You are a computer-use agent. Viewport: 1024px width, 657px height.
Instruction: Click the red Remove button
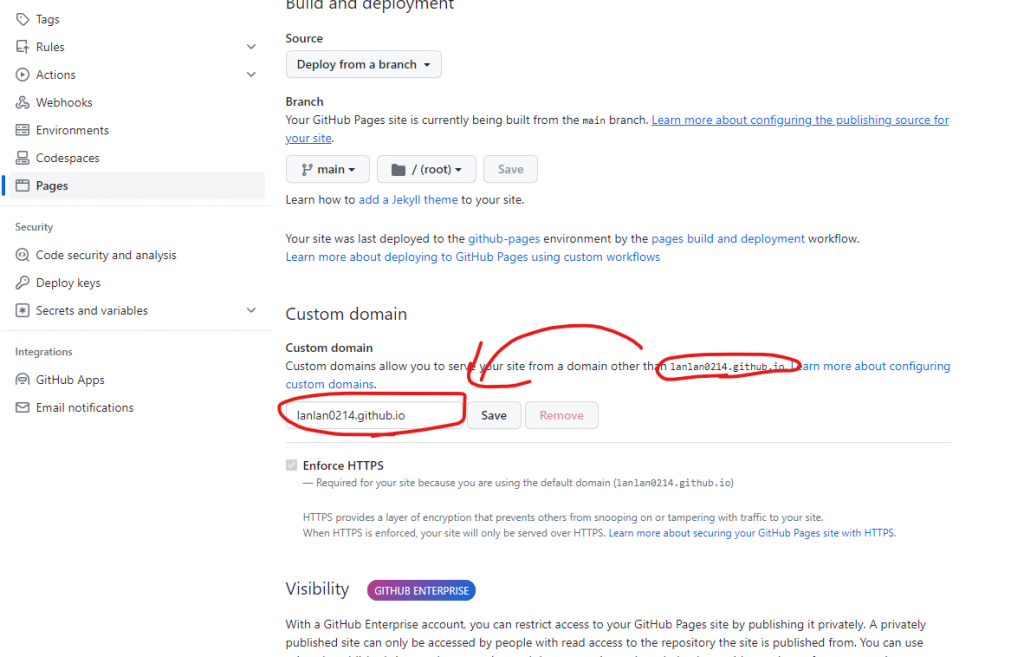pos(562,415)
